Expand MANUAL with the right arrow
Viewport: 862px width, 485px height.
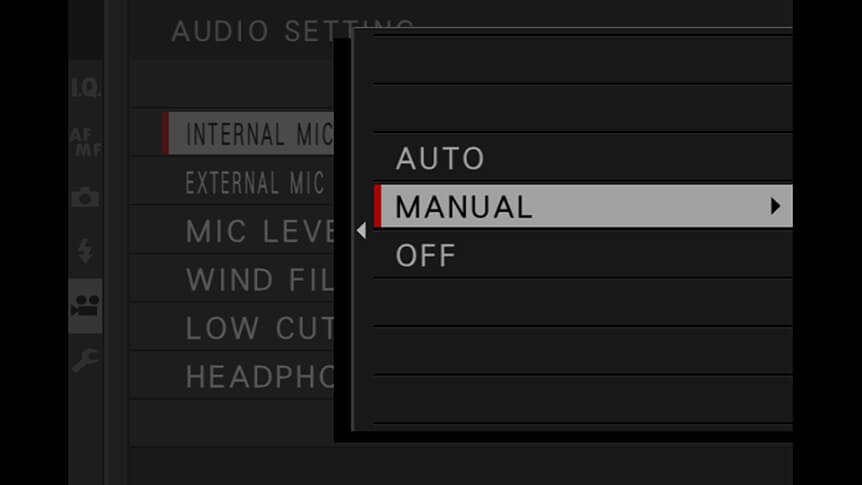[x=775, y=206]
